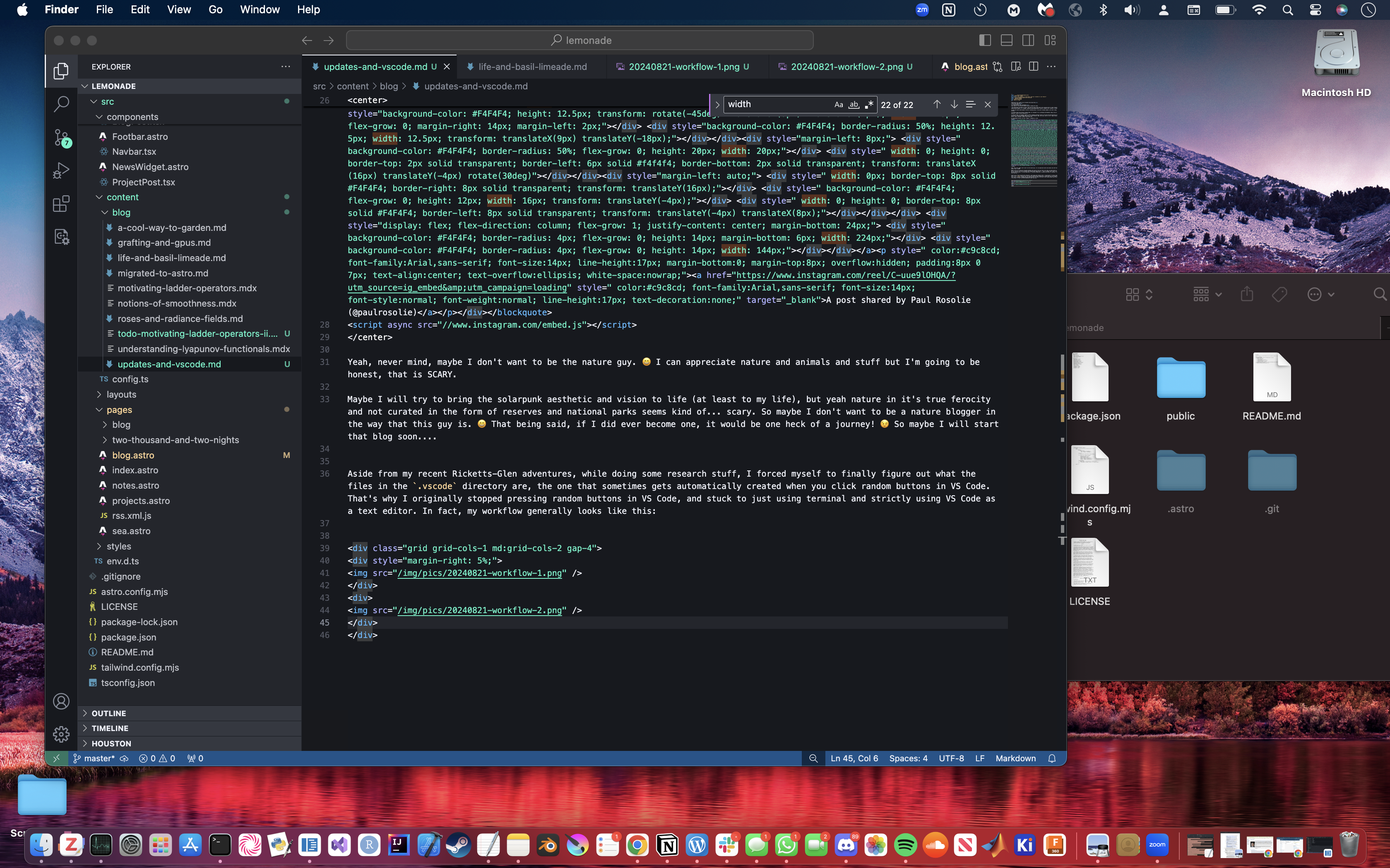1390x868 pixels.
Task: Go to previous match in find widget
Action: pyautogui.click(x=937, y=105)
